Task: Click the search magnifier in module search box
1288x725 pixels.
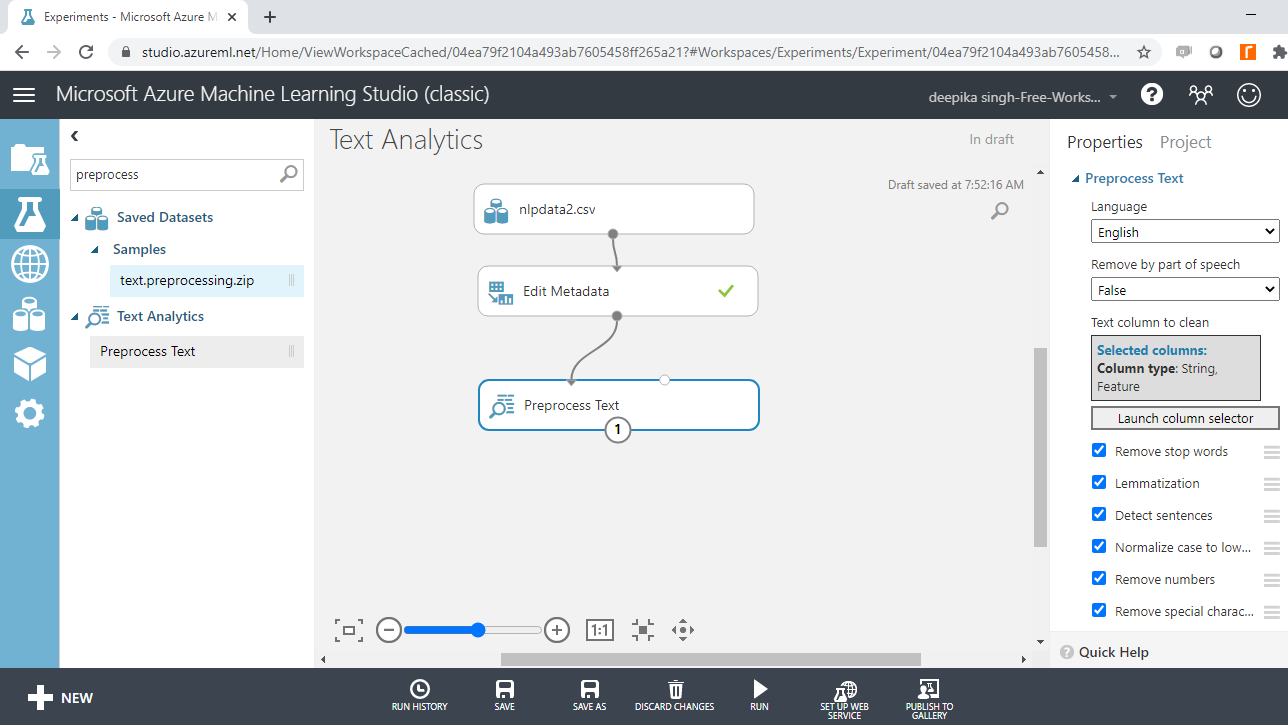Action: (x=288, y=174)
